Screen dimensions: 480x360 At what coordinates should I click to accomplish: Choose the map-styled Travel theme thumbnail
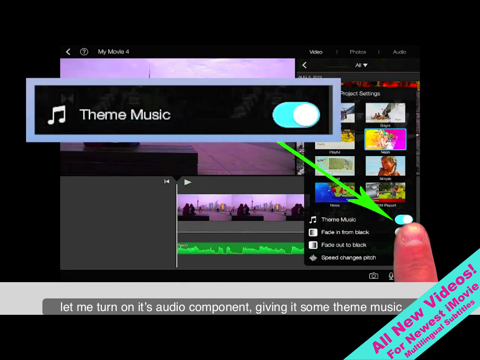[x=335, y=166]
